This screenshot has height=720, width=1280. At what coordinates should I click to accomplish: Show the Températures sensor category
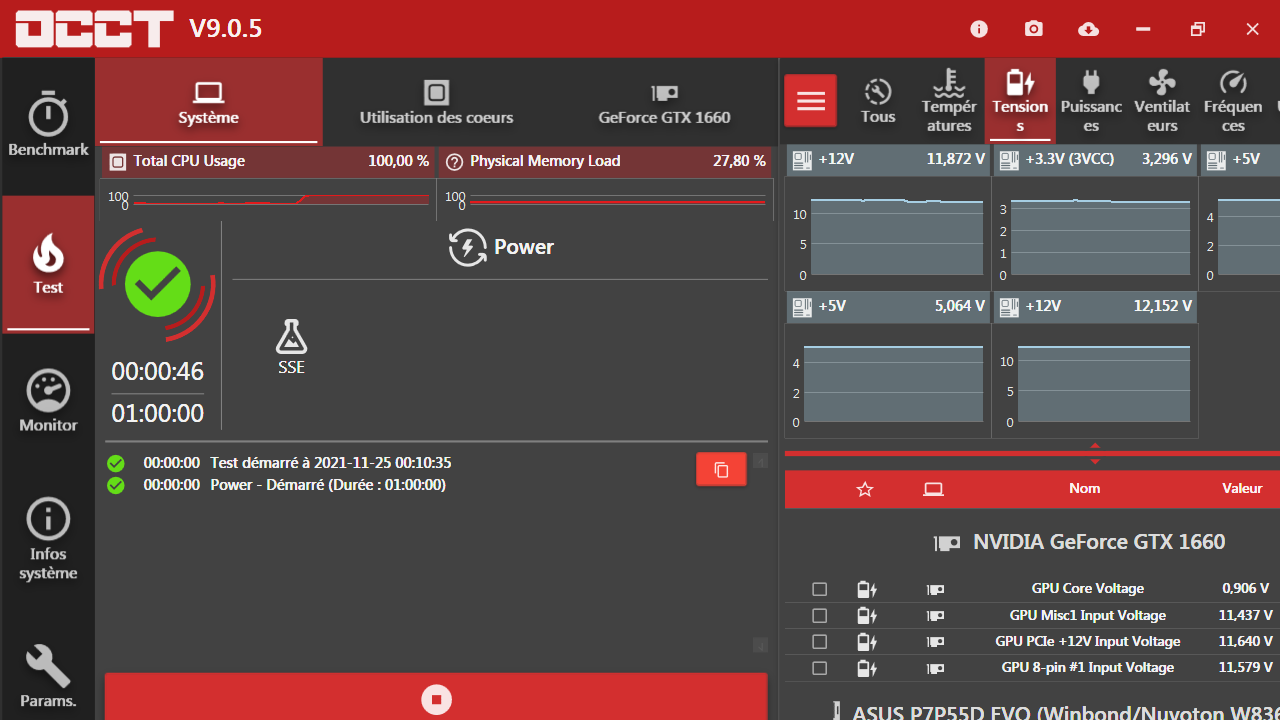[x=949, y=101]
